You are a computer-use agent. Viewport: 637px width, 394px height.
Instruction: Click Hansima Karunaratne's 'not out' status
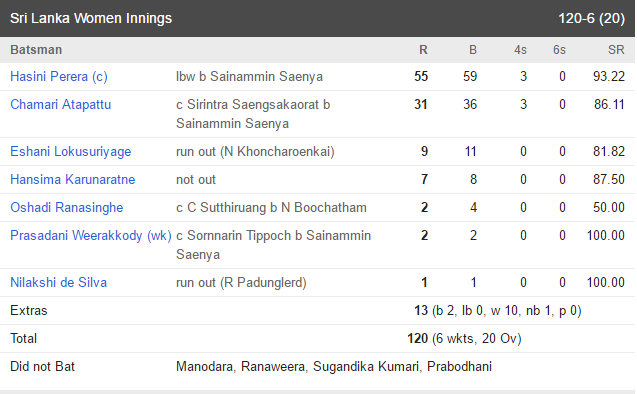click(196, 180)
